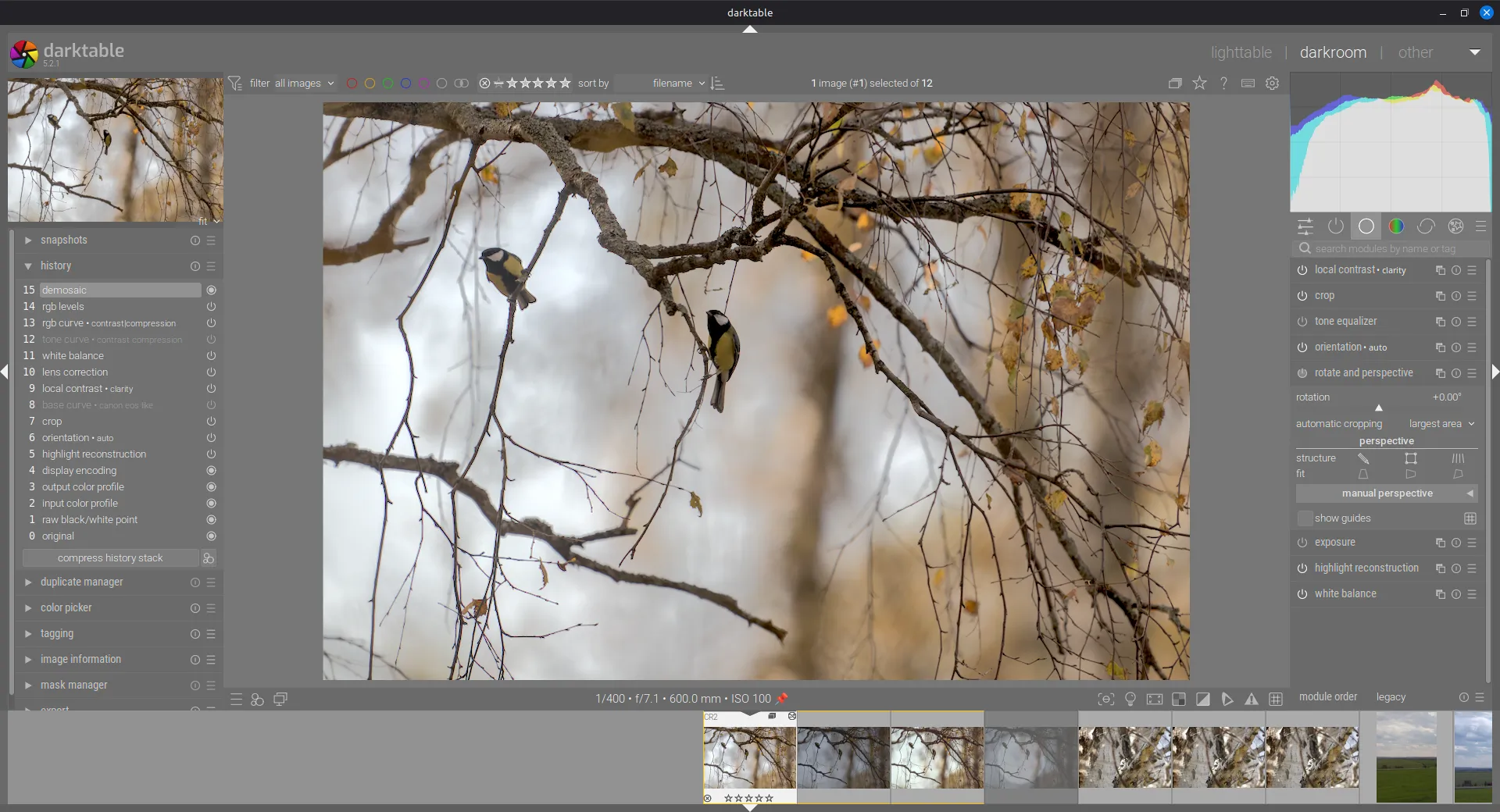
Task: Toggle raw overexposed indicator warning icon
Action: tap(1179, 700)
